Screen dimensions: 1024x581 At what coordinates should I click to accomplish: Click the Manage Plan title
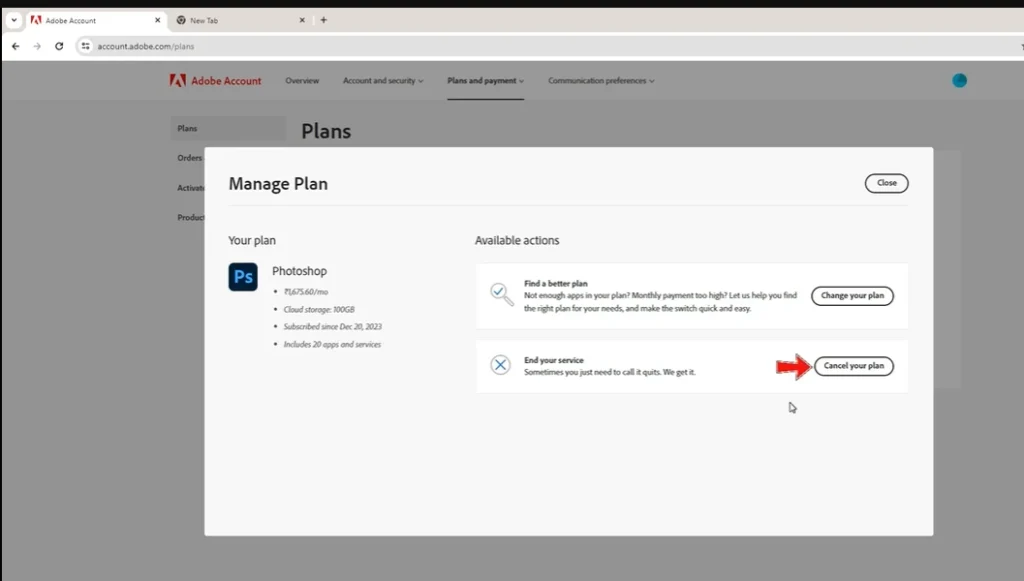[x=278, y=184]
